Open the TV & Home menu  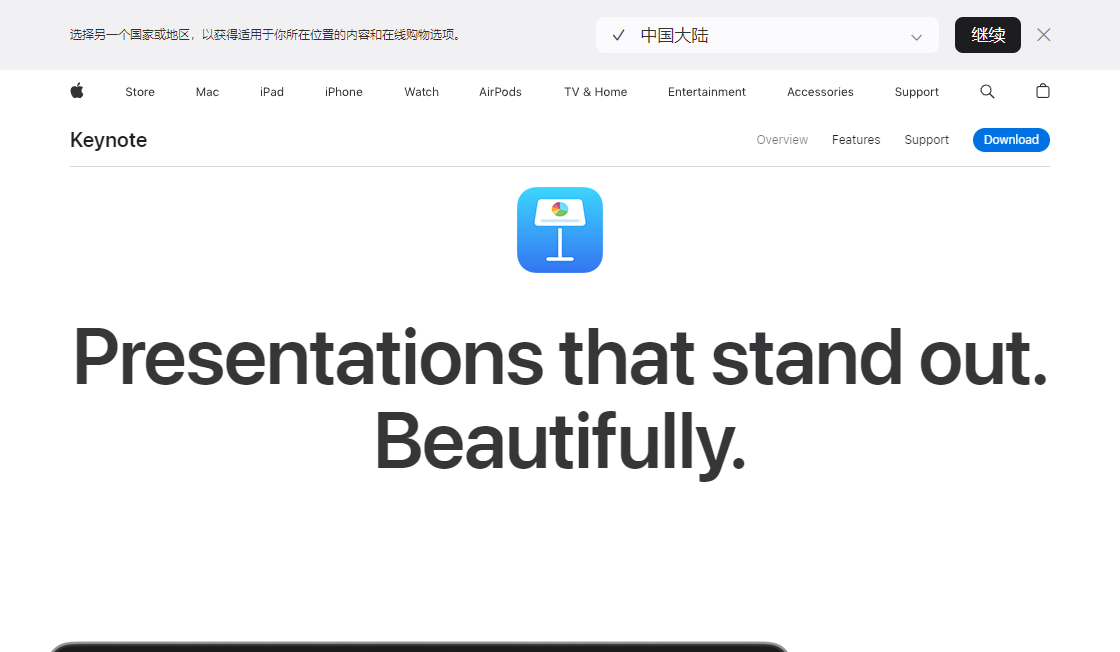[x=594, y=91]
